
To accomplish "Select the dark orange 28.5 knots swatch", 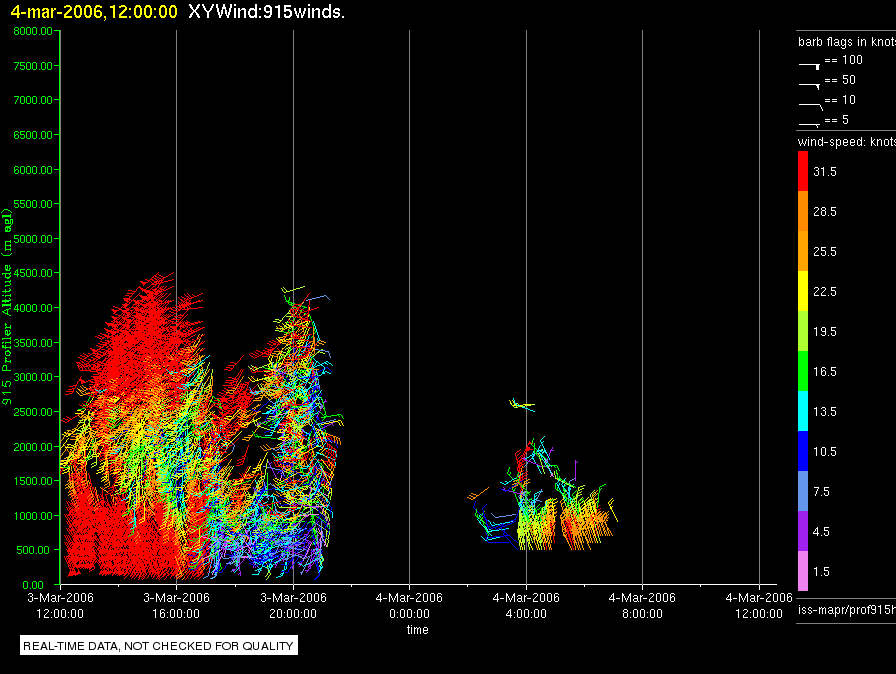I will point(803,211).
